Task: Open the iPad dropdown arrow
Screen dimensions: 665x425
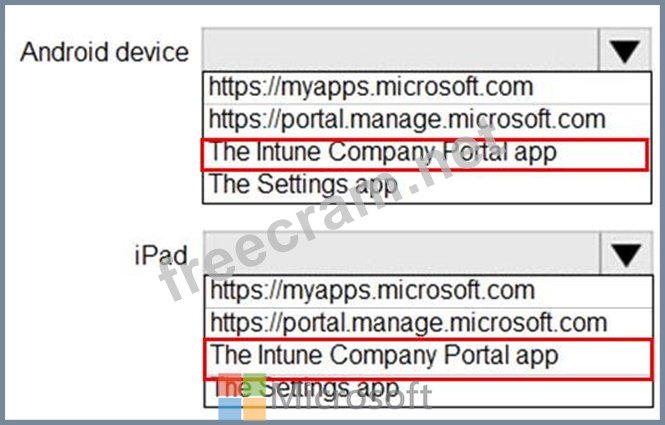Action: 626,254
